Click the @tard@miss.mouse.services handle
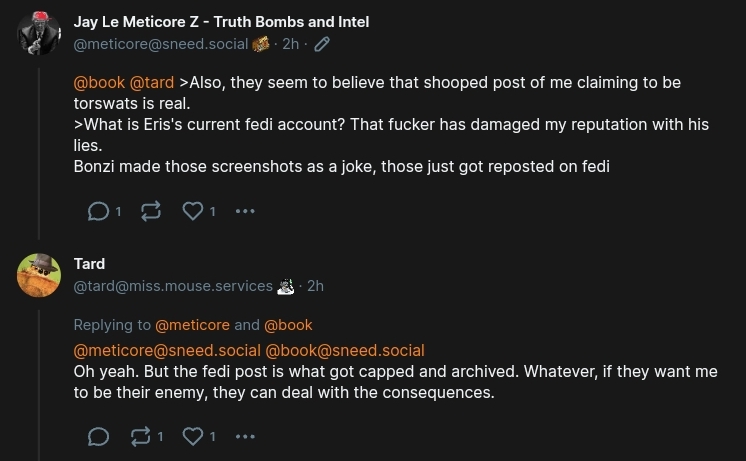This screenshot has width=746, height=461. (x=173, y=286)
